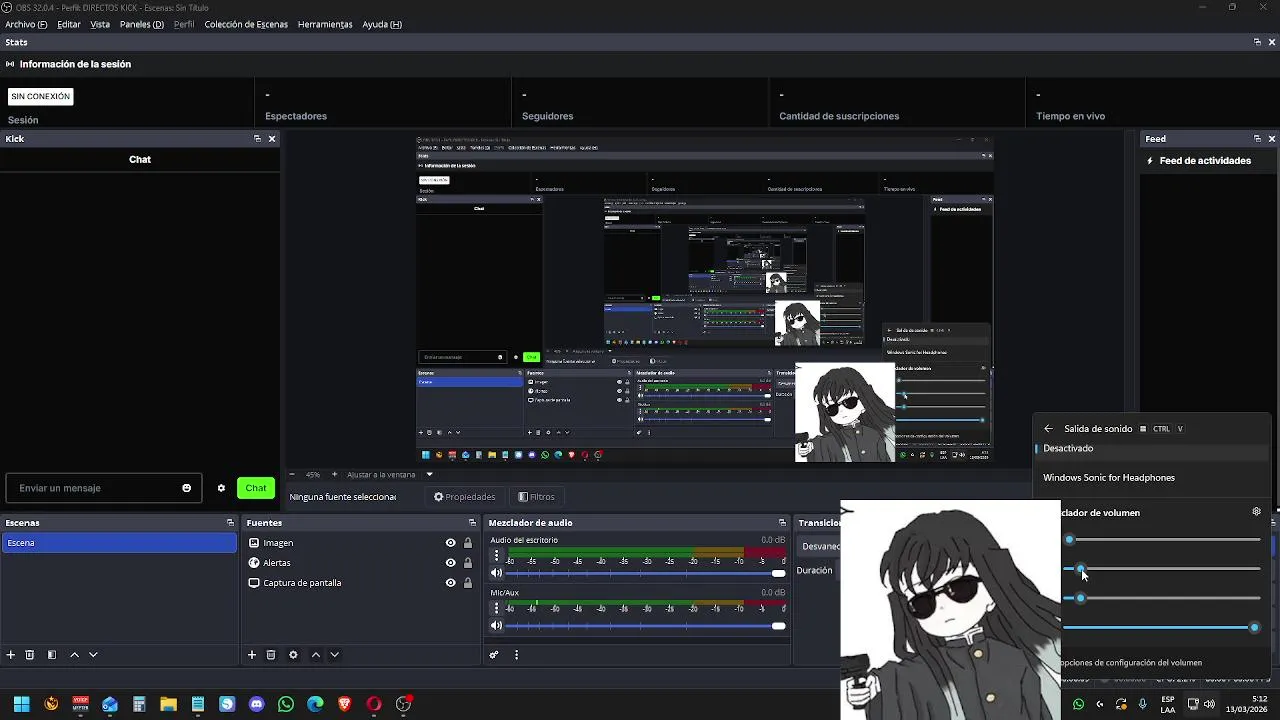Viewport: 1280px width, 720px height.
Task: Open audio mixer three-dot menu
Action: (516, 655)
